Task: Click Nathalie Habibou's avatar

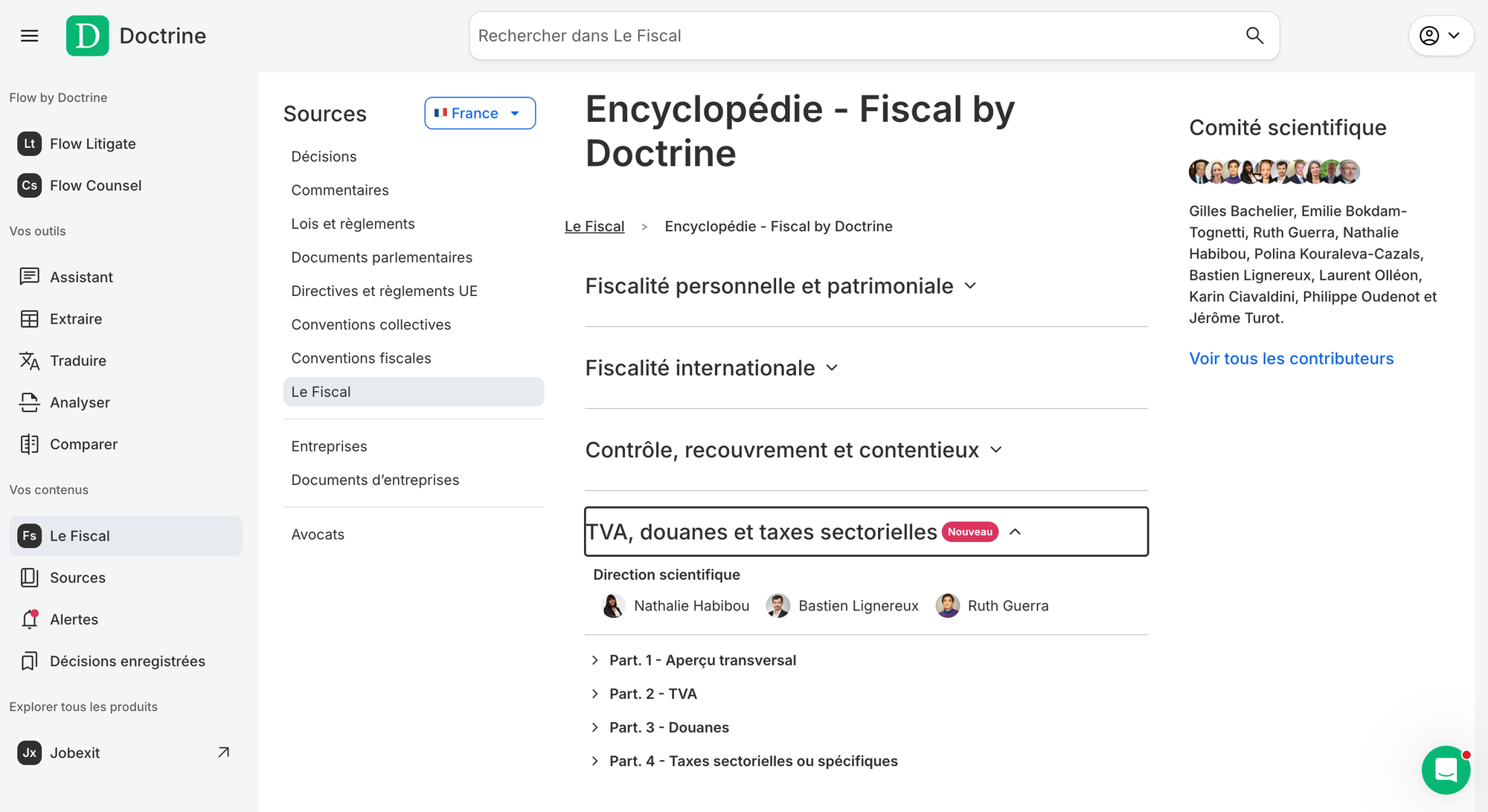Action: point(613,606)
